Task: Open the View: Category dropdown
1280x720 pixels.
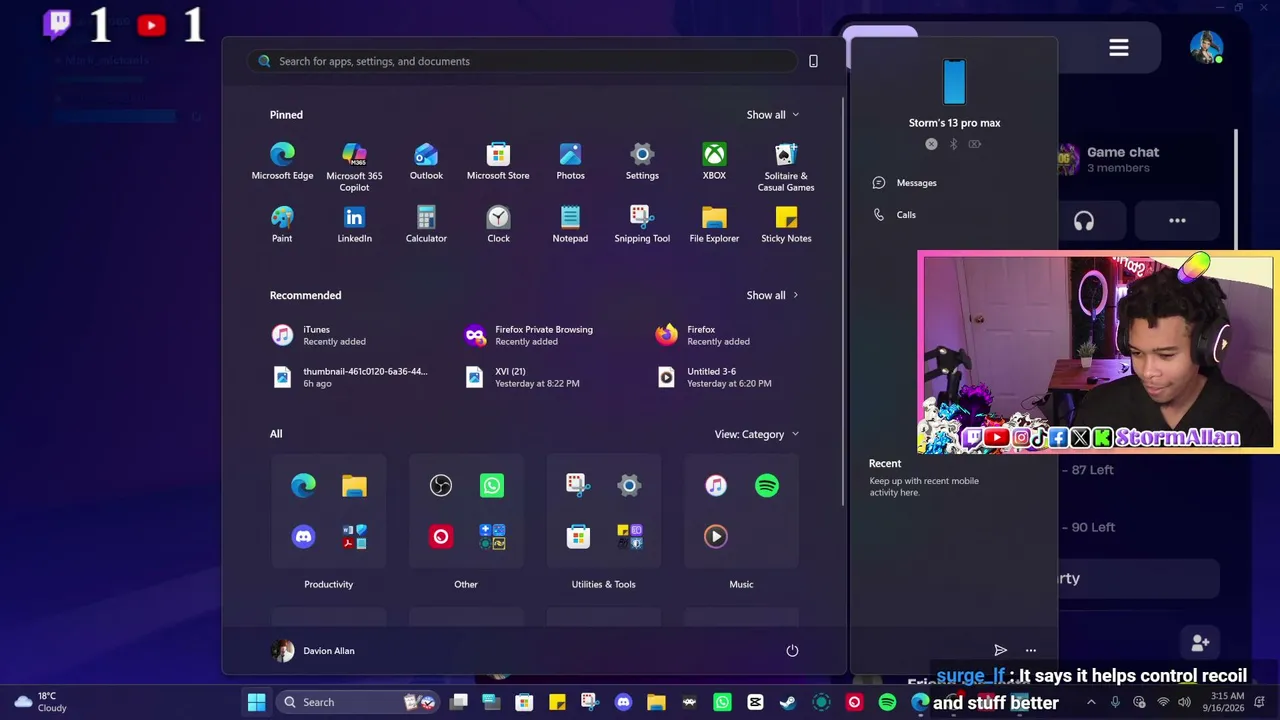Action: click(x=757, y=434)
